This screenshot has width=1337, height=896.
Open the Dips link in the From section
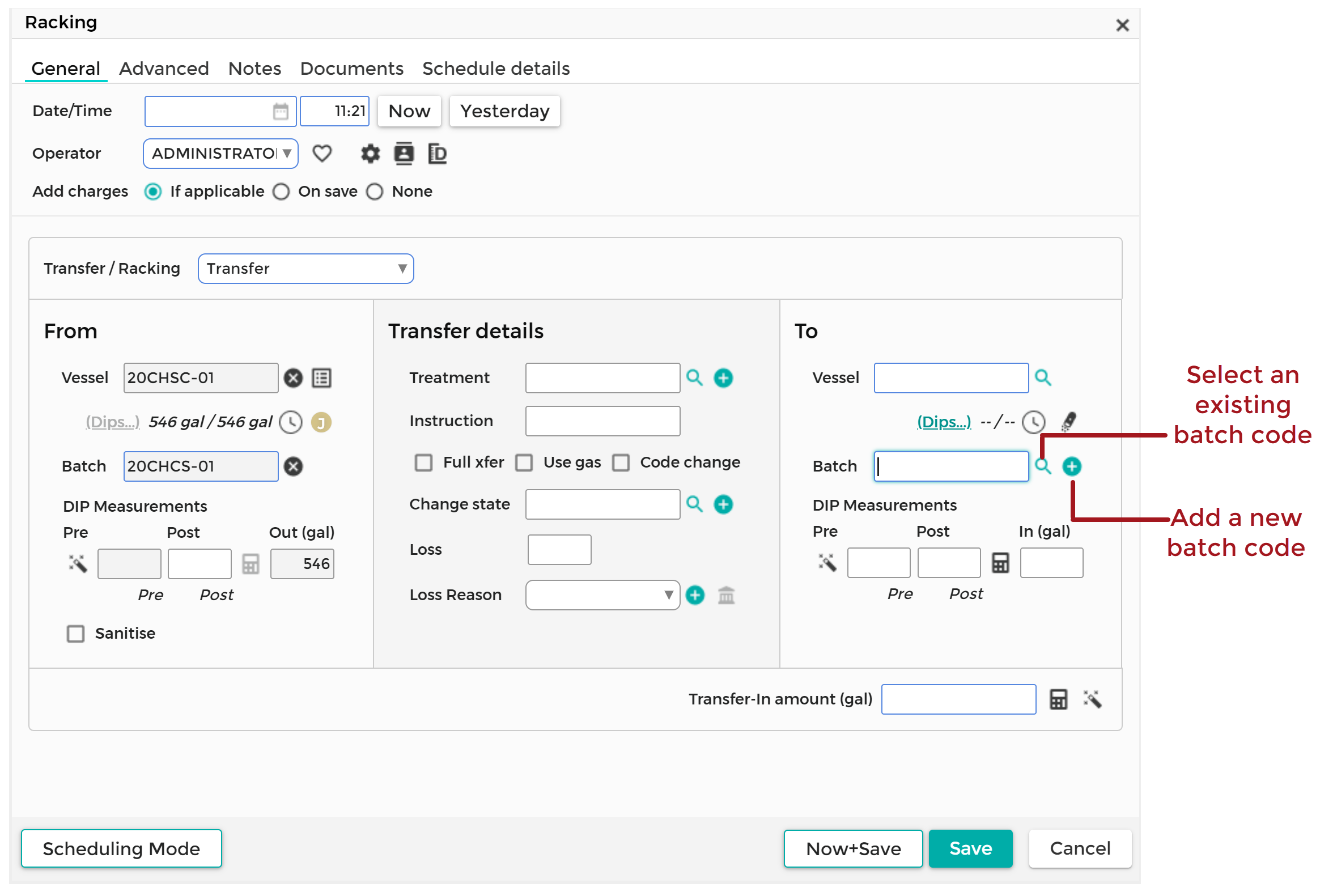coord(112,422)
